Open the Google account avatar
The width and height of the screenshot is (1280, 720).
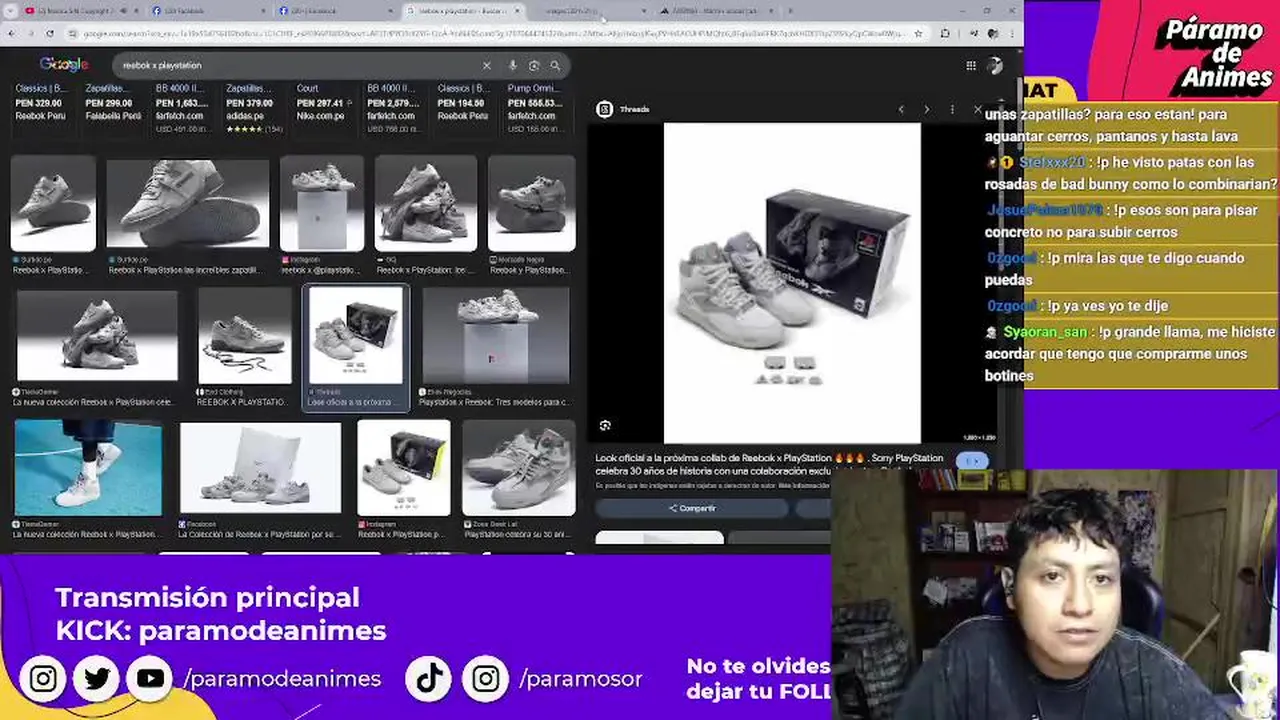[994, 66]
